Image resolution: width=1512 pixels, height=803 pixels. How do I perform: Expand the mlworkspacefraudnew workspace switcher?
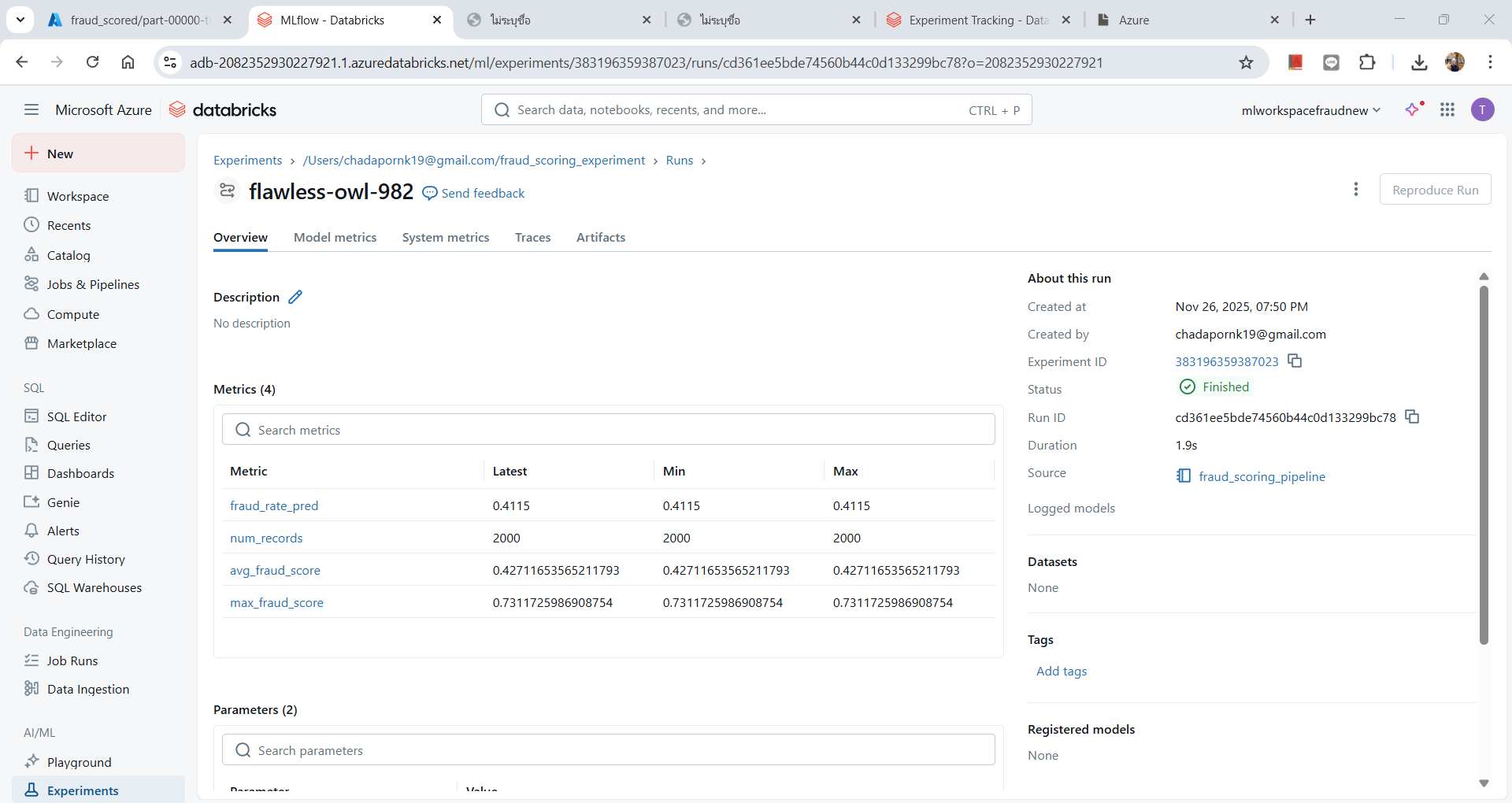1311,110
